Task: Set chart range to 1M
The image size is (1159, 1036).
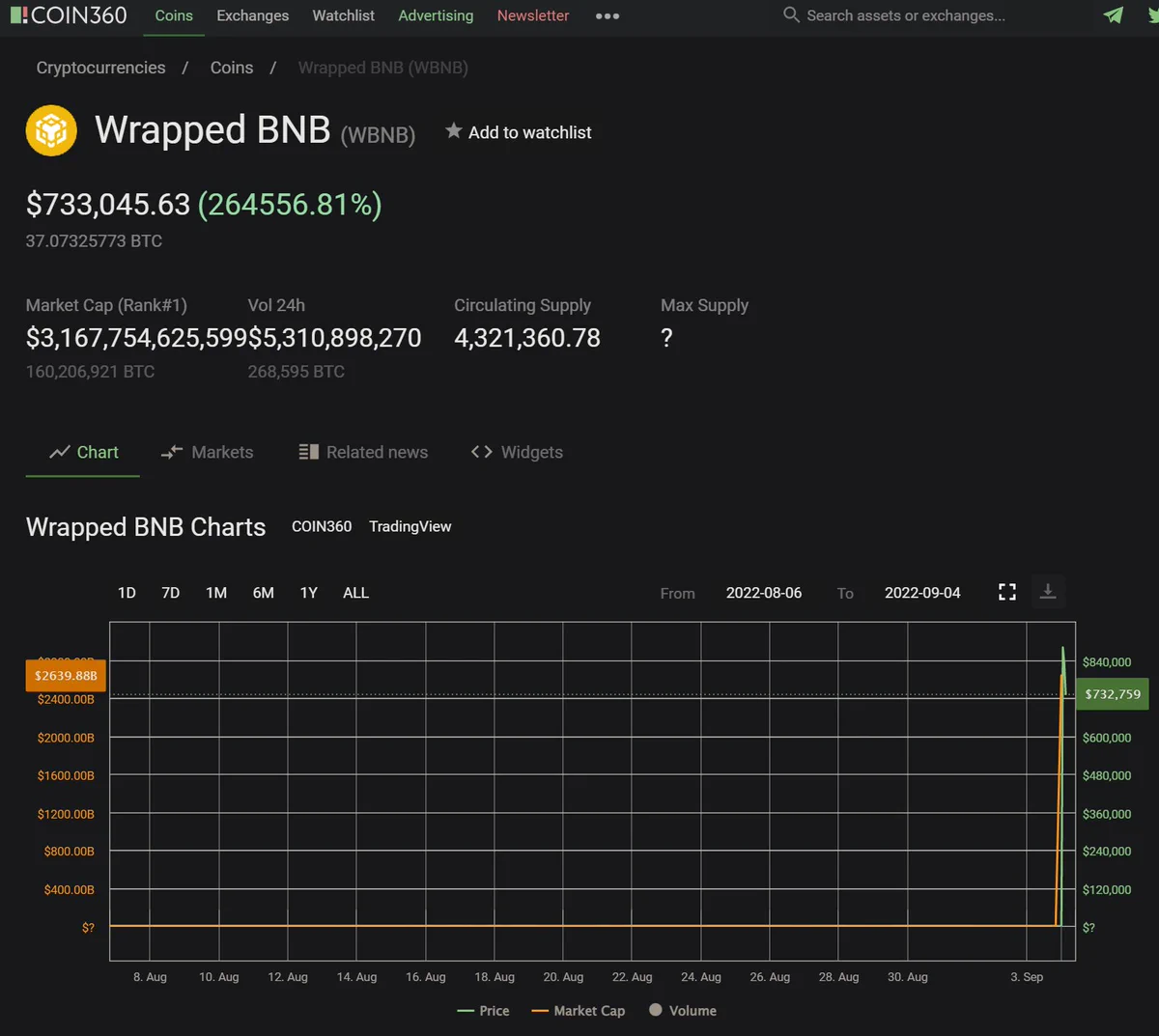Action: [216, 593]
